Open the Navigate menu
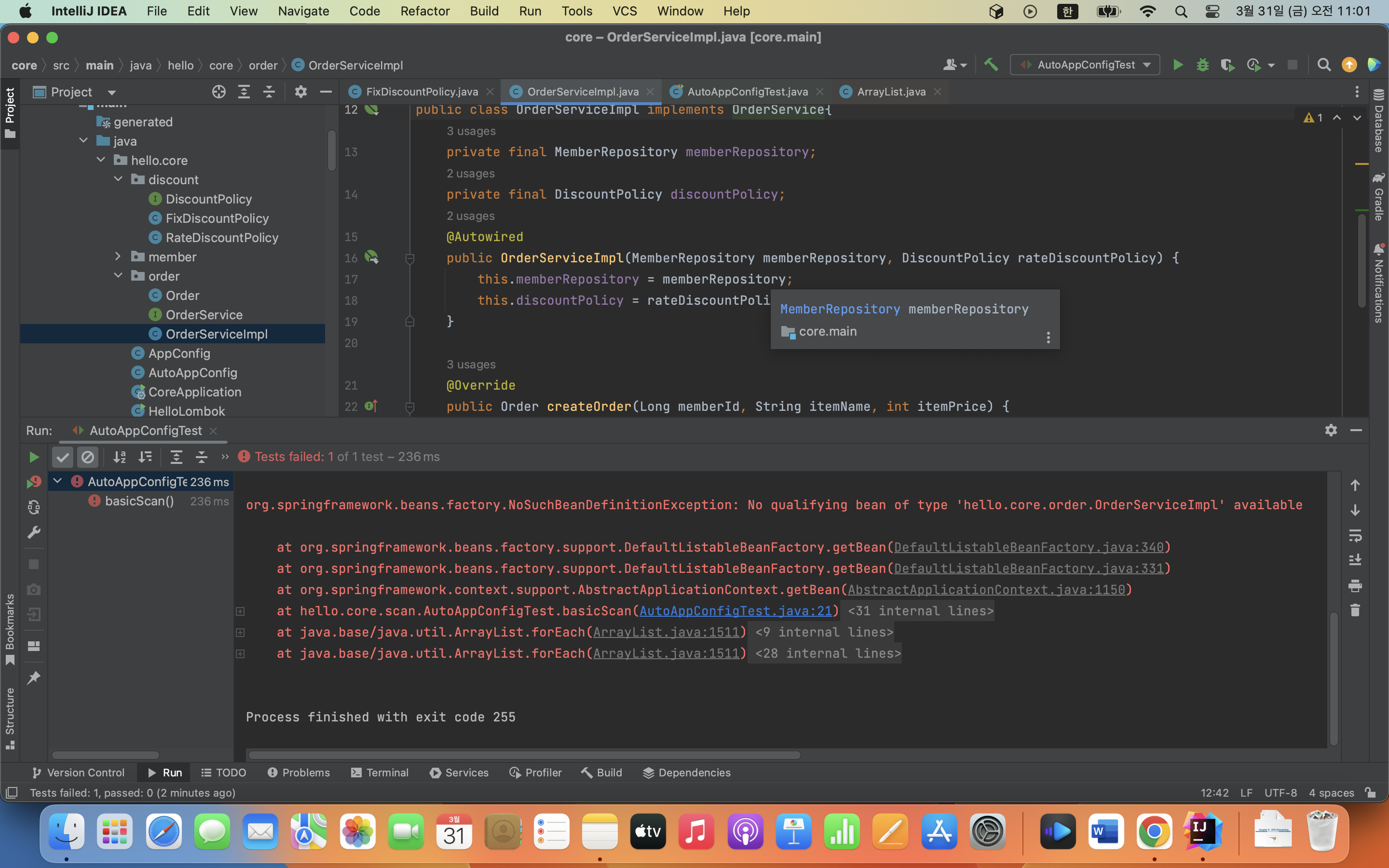Image resolution: width=1389 pixels, height=868 pixels. (x=303, y=11)
